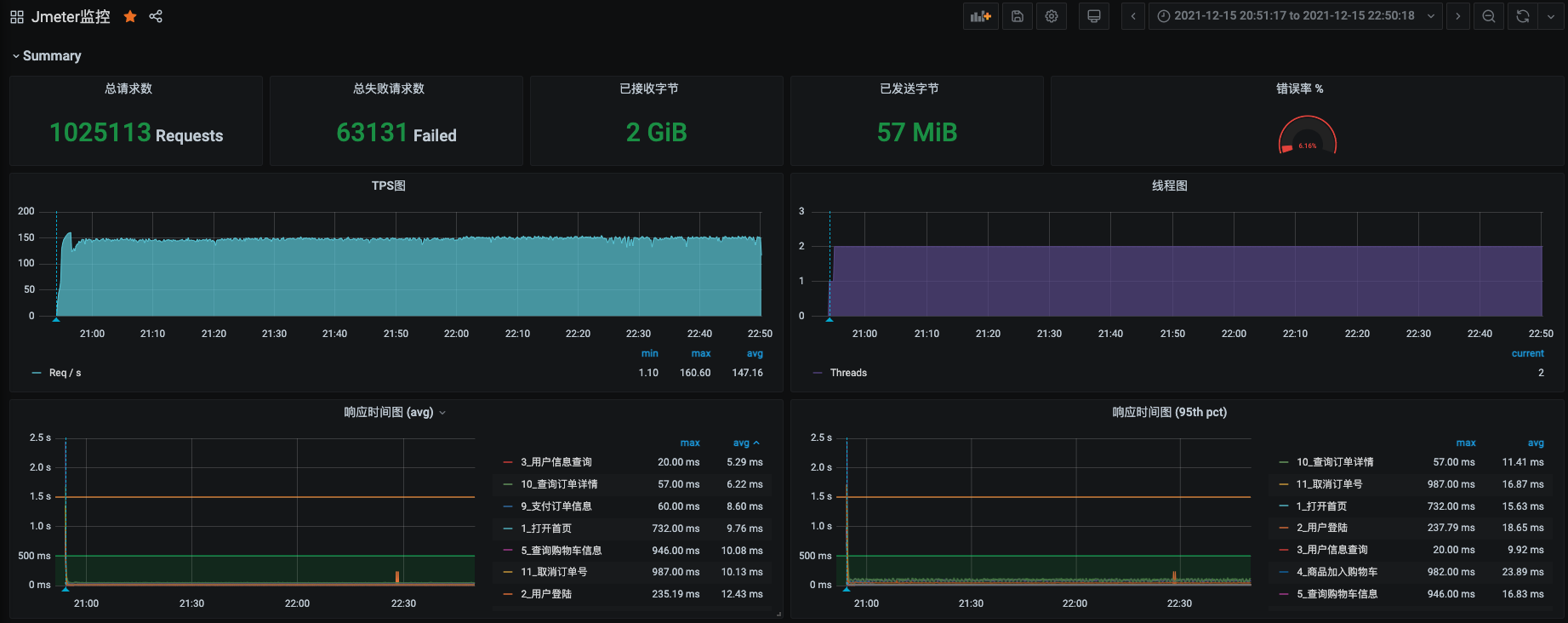
Task: Open color picker for Threads swatch
Action: pyautogui.click(x=818, y=373)
